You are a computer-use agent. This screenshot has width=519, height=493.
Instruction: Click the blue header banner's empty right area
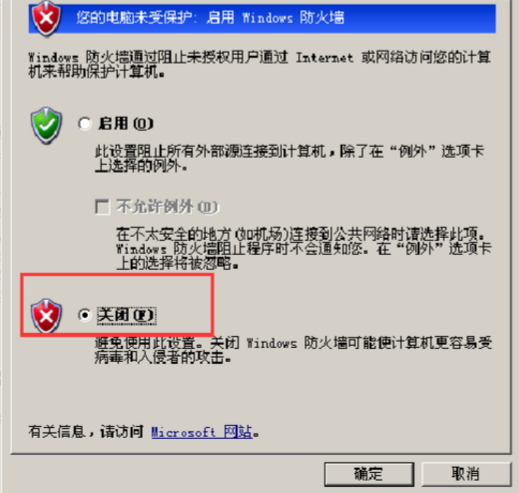point(420,18)
